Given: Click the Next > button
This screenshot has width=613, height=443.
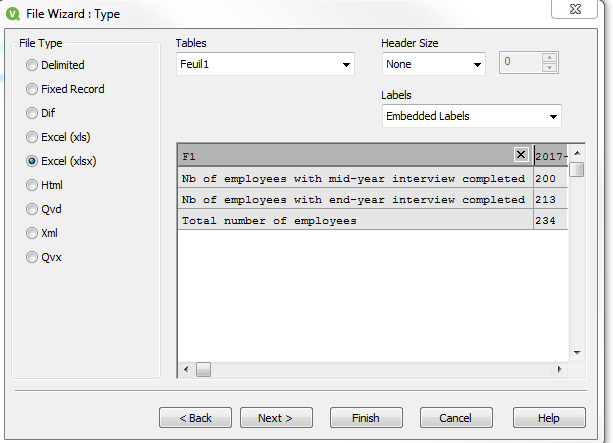Looking at the screenshot, I should (x=276, y=418).
